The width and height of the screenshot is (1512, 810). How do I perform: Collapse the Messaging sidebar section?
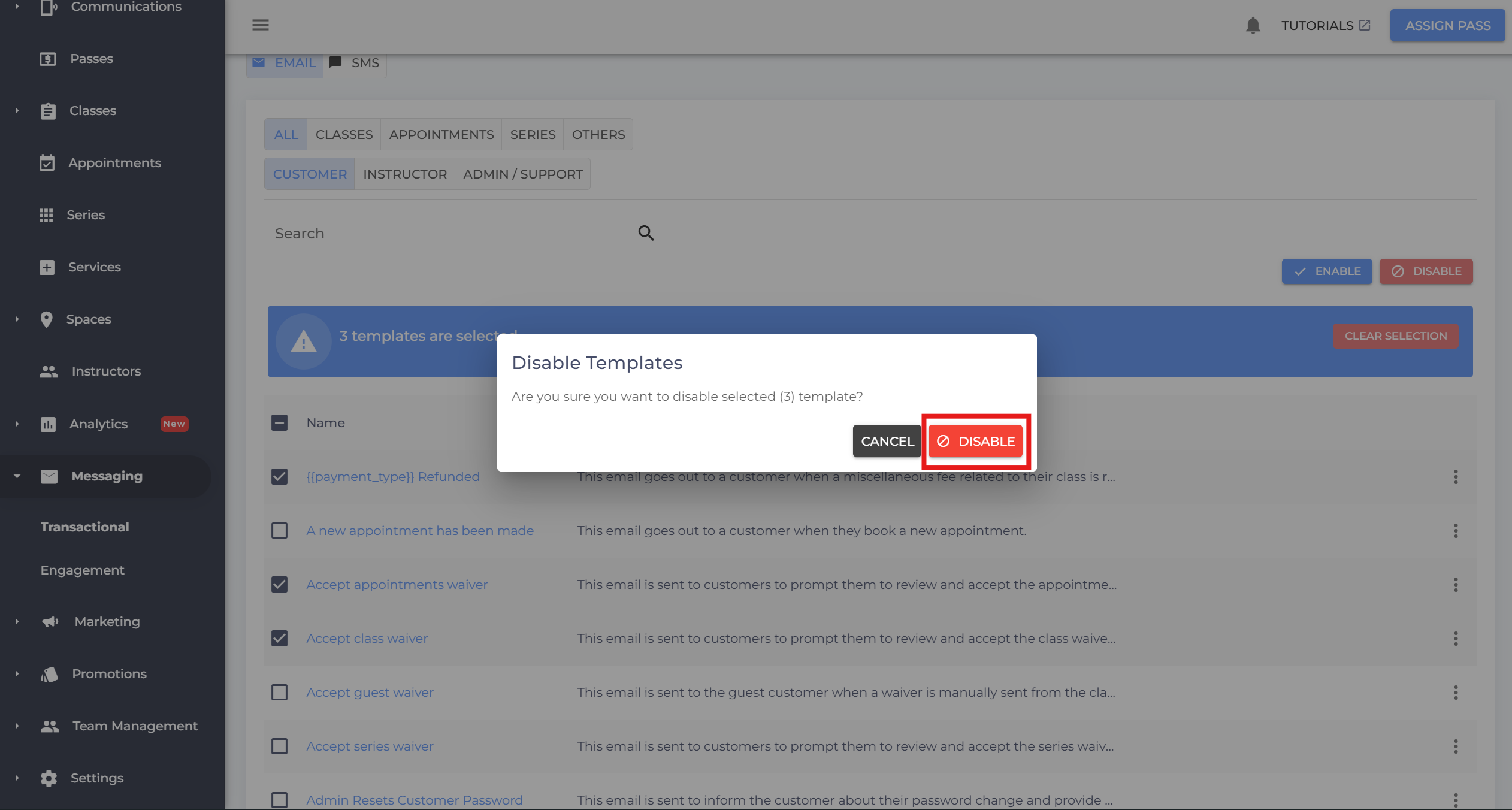17,476
